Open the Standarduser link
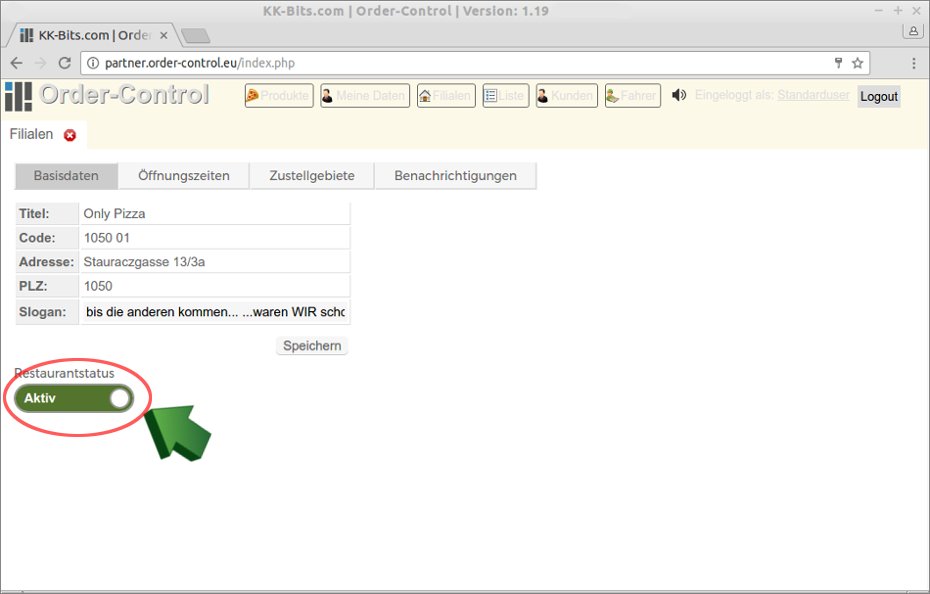 point(813,95)
